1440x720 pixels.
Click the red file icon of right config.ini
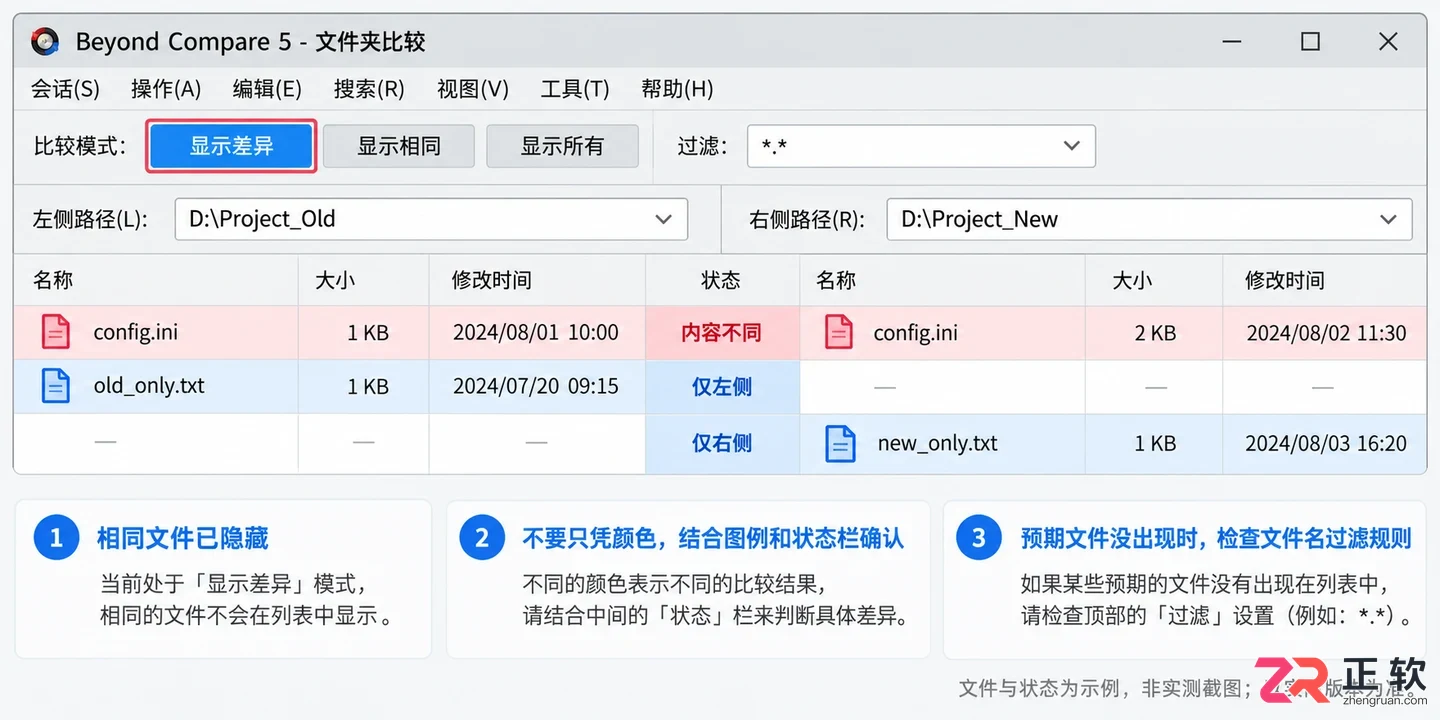[839, 332]
